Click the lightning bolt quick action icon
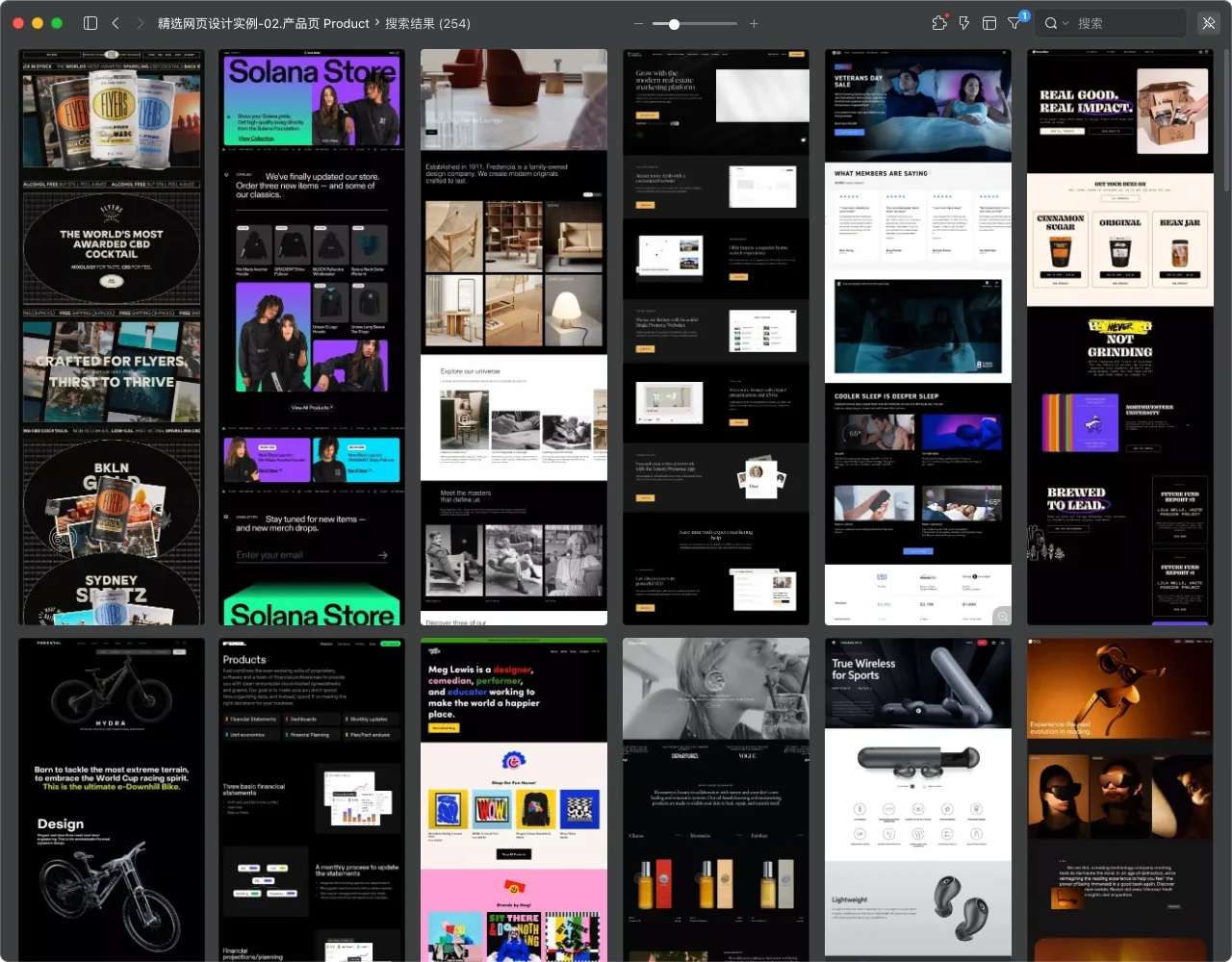 963,23
